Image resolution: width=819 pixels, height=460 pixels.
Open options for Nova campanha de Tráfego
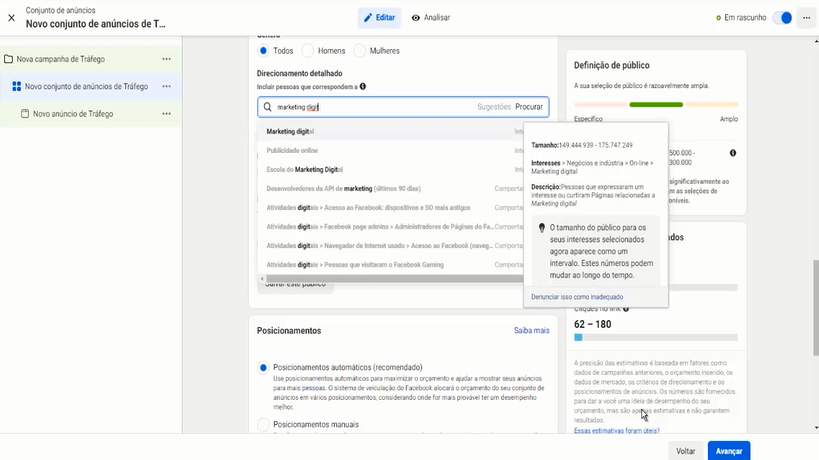click(166, 59)
